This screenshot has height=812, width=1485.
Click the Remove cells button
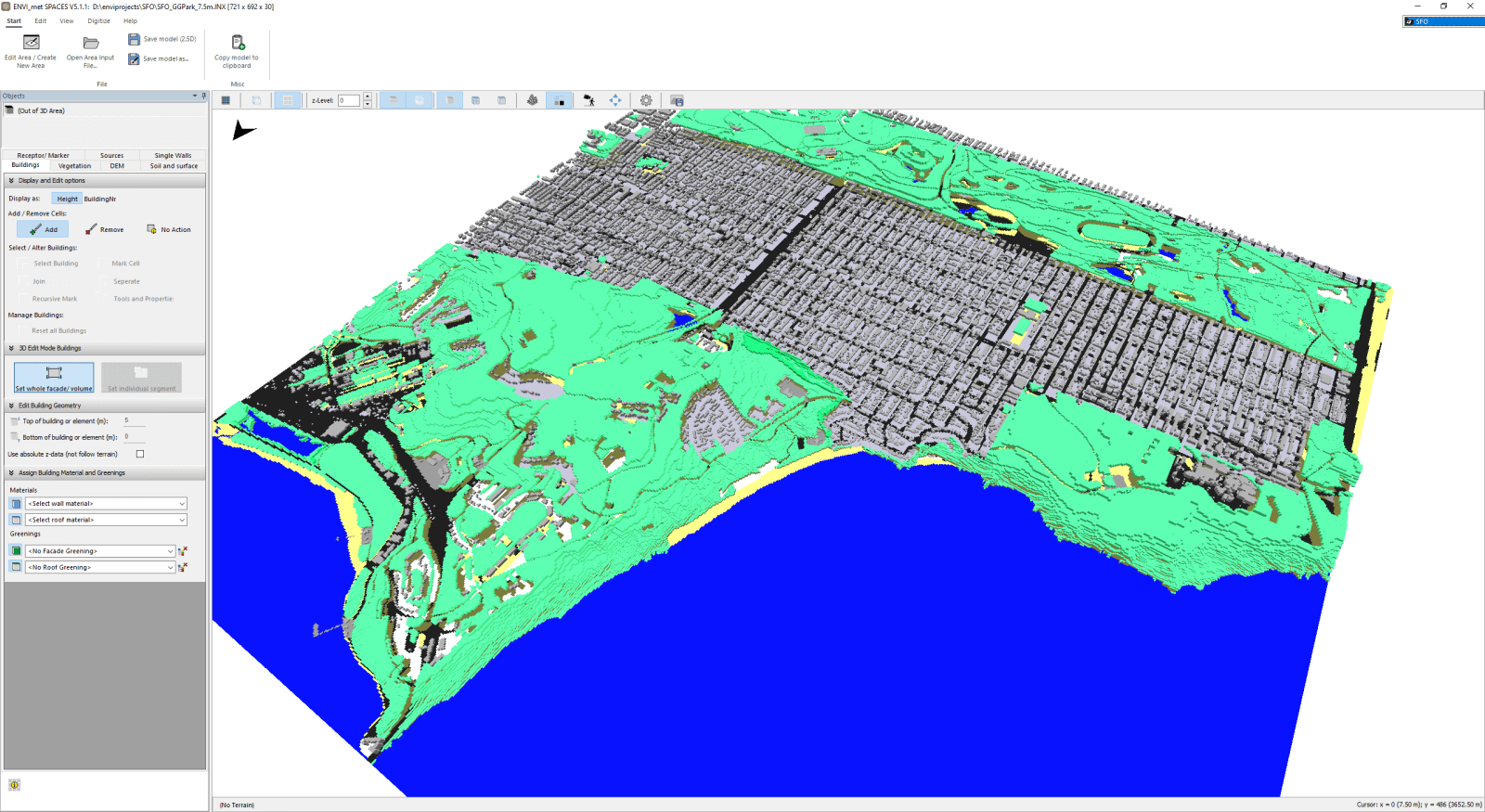coord(104,229)
